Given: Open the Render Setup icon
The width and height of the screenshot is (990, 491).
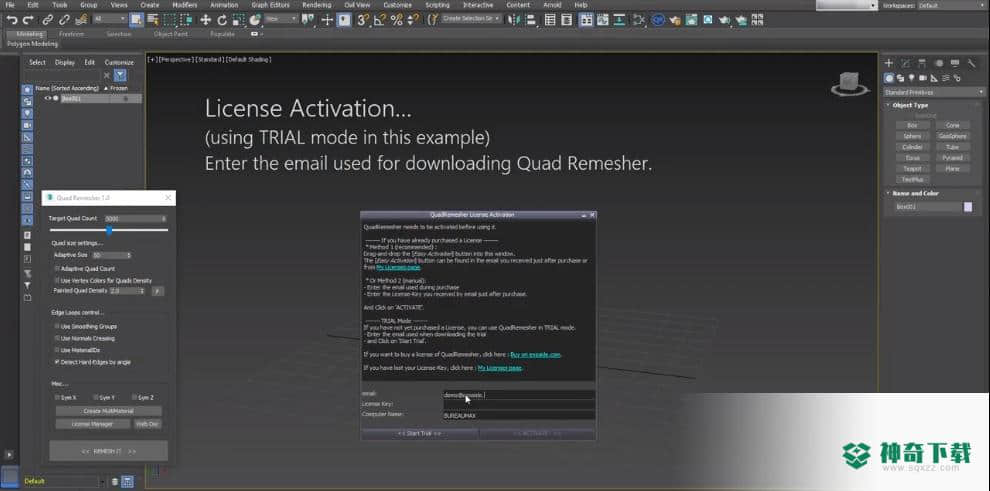Looking at the screenshot, I should point(675,20).
